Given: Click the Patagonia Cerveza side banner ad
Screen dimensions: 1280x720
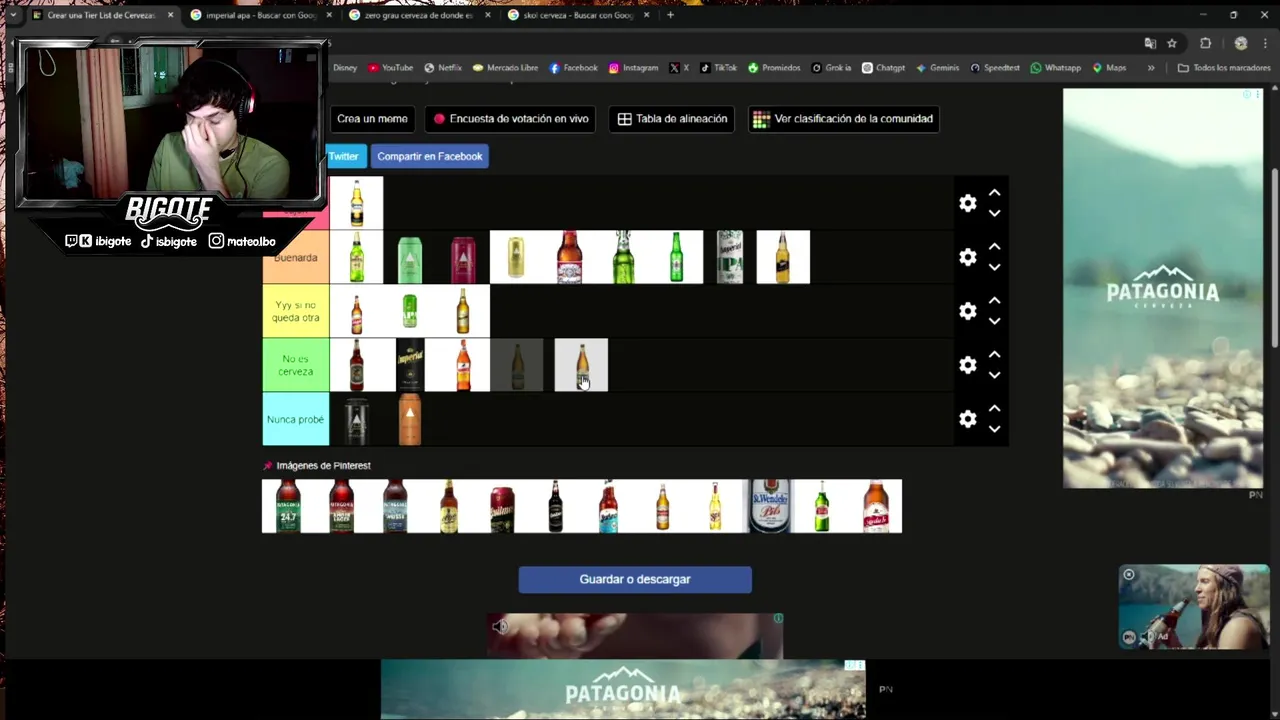Looking at the screenshot, I should pos(1163,288).
